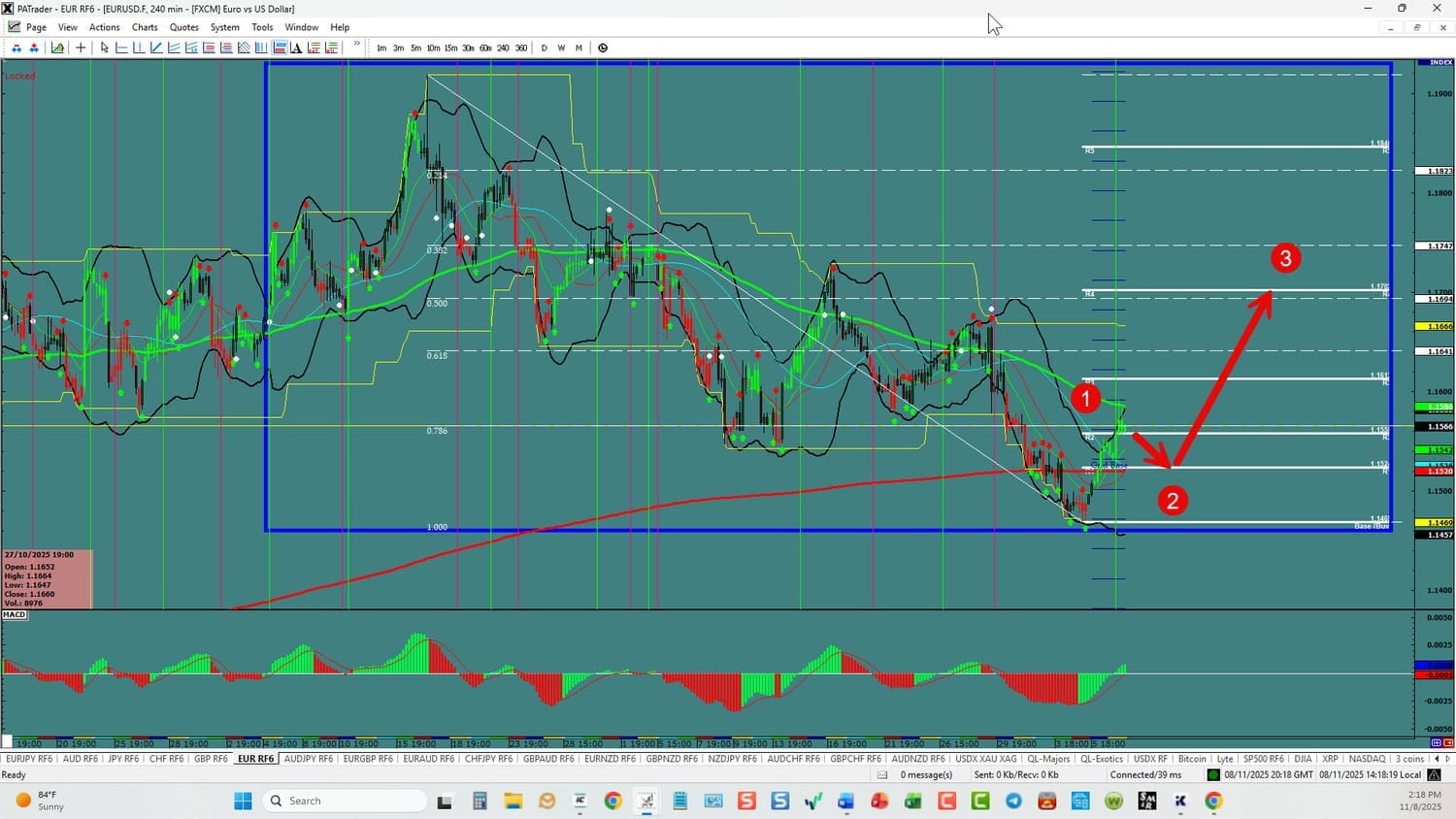Click the messages envelope icon in status bar
This screenshot has width=1456, height=819.
[882, 774]
